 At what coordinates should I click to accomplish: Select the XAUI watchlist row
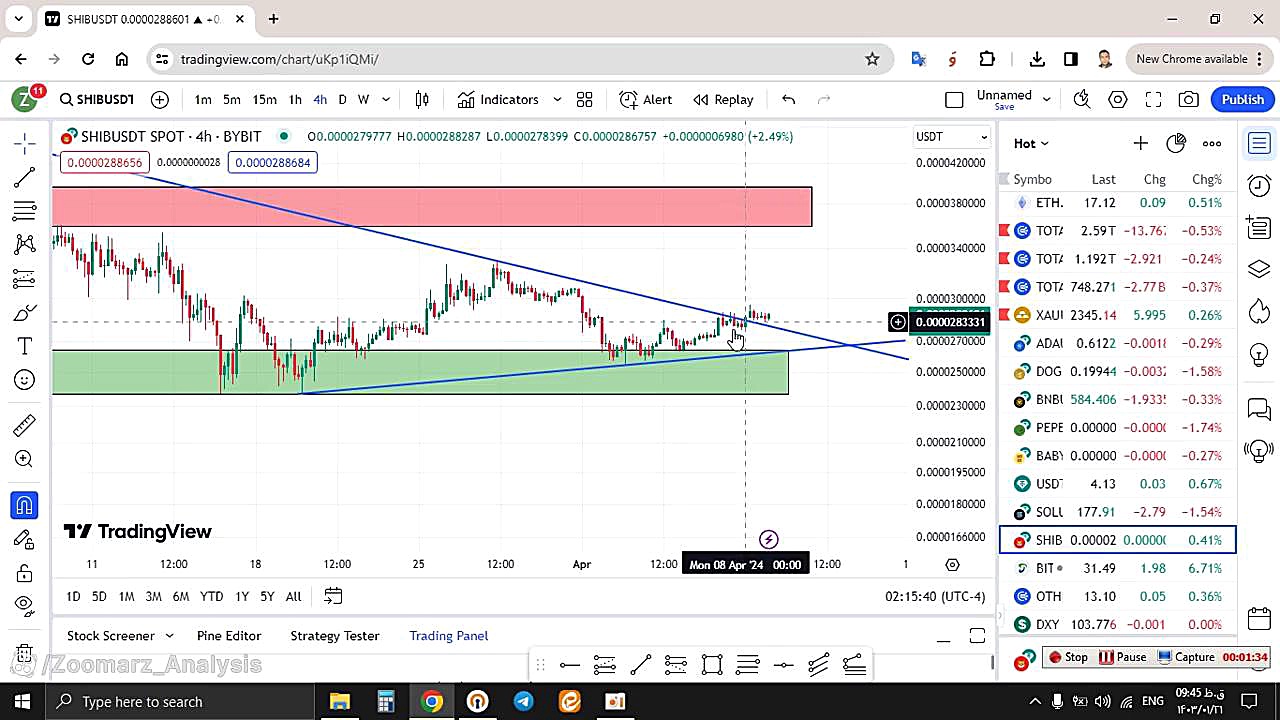coord(1118,315)
